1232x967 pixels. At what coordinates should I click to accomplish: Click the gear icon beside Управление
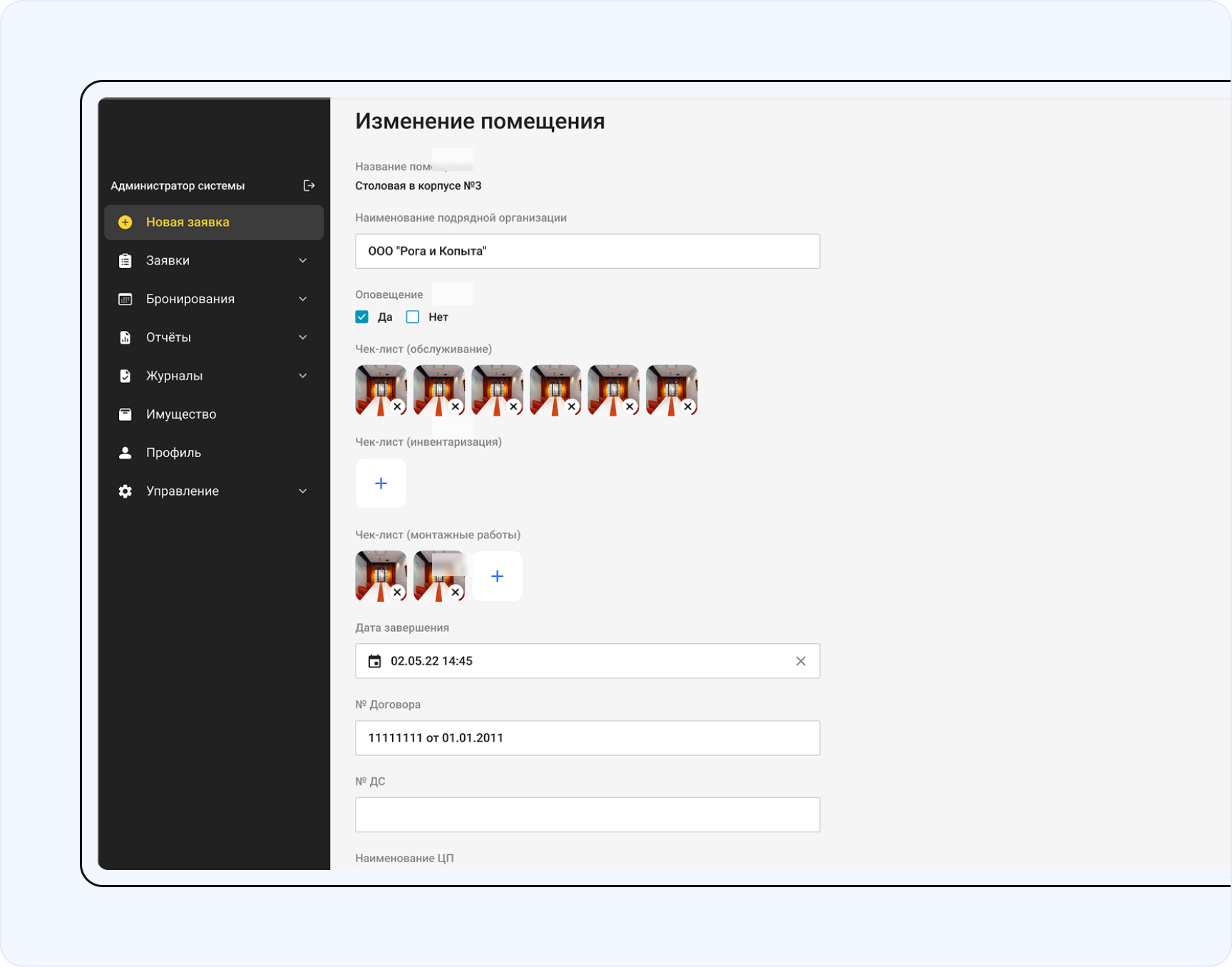click(125, 491)
